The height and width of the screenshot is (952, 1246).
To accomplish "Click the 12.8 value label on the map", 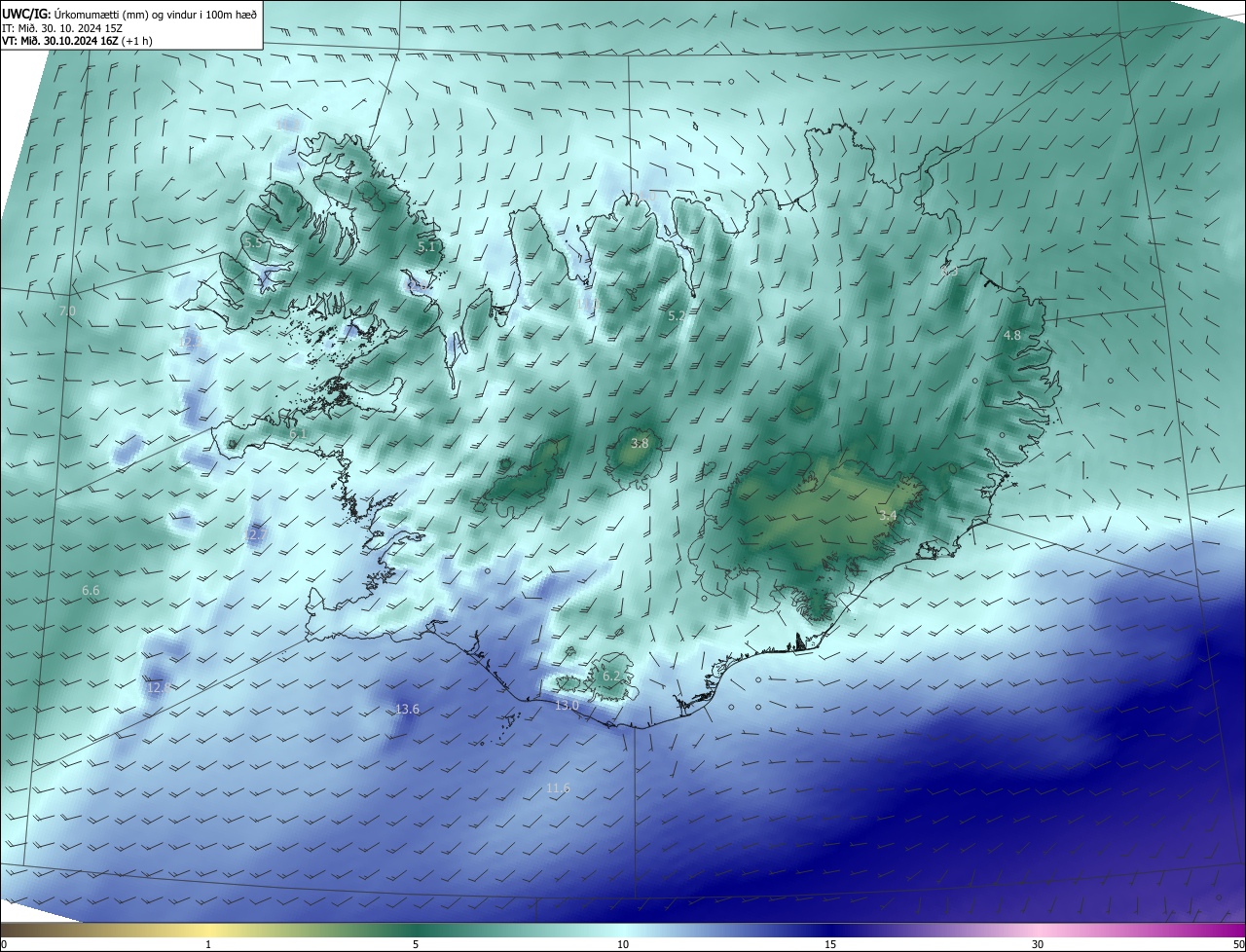I will pyautogui.click(x=159, y=687).
